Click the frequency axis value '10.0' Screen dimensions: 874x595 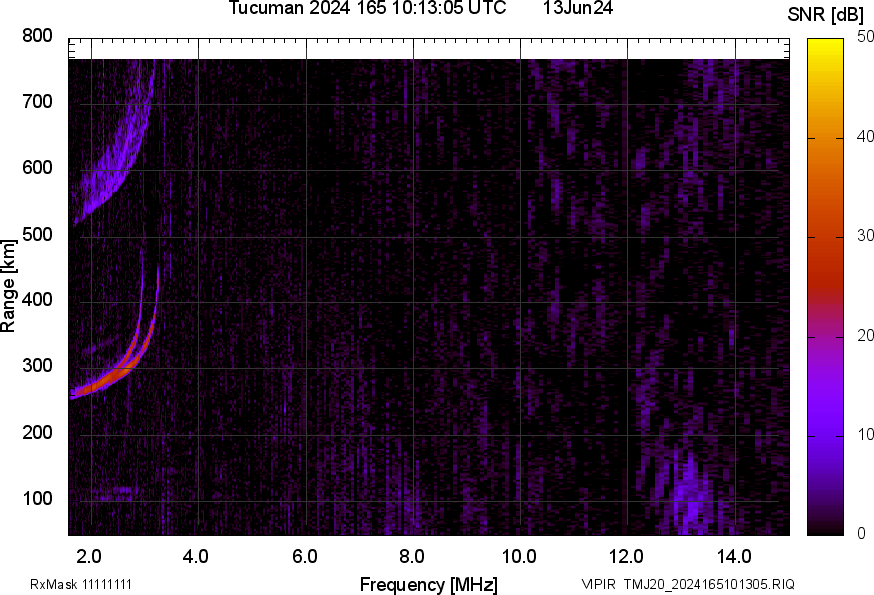click(x=519, y=557)
